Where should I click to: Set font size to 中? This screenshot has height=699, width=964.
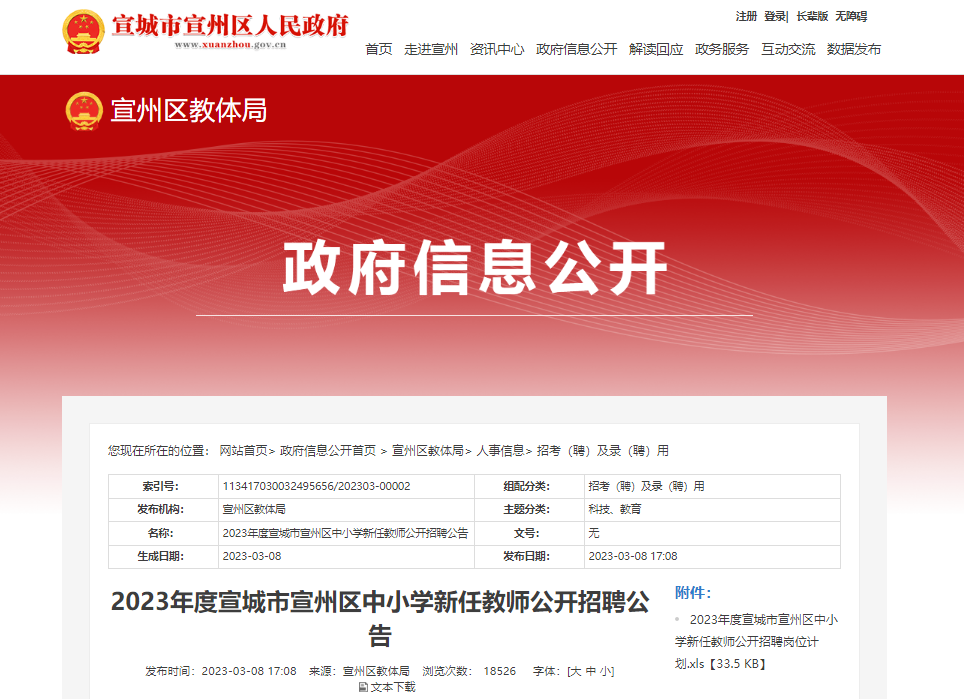tap(590, 671)
